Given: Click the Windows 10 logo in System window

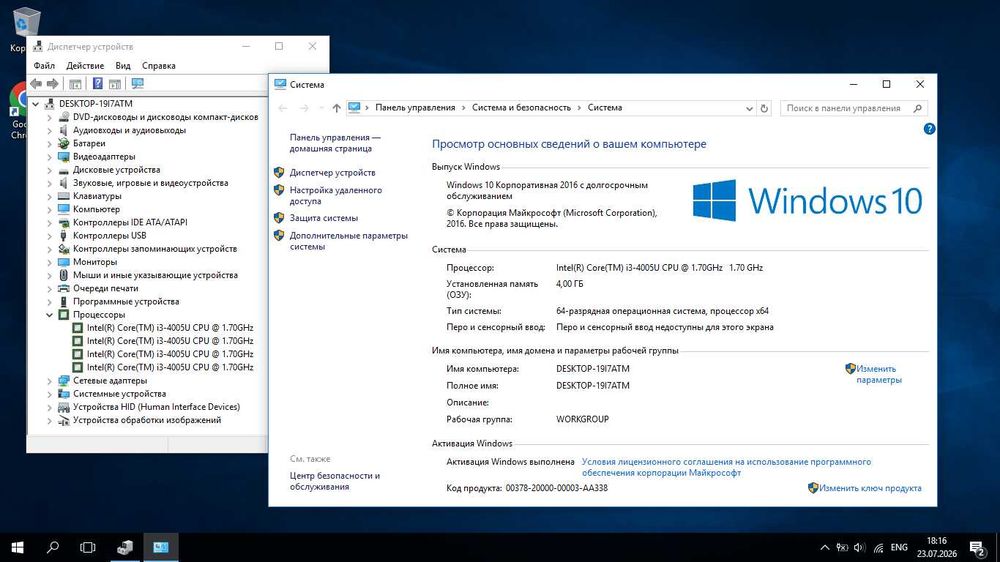Looking at the screenshot, I should click(807, 200).
